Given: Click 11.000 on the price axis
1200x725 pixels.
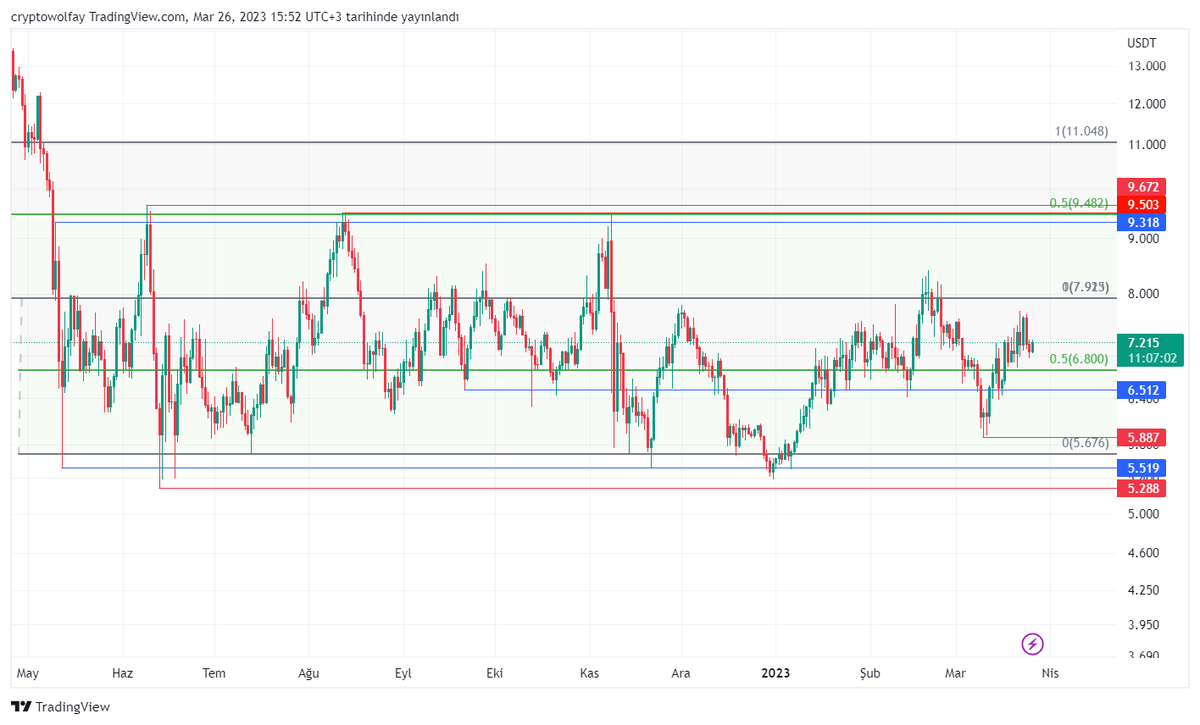Looking at the screenshot, I should pyautogui.click(x=1147, y=145).
